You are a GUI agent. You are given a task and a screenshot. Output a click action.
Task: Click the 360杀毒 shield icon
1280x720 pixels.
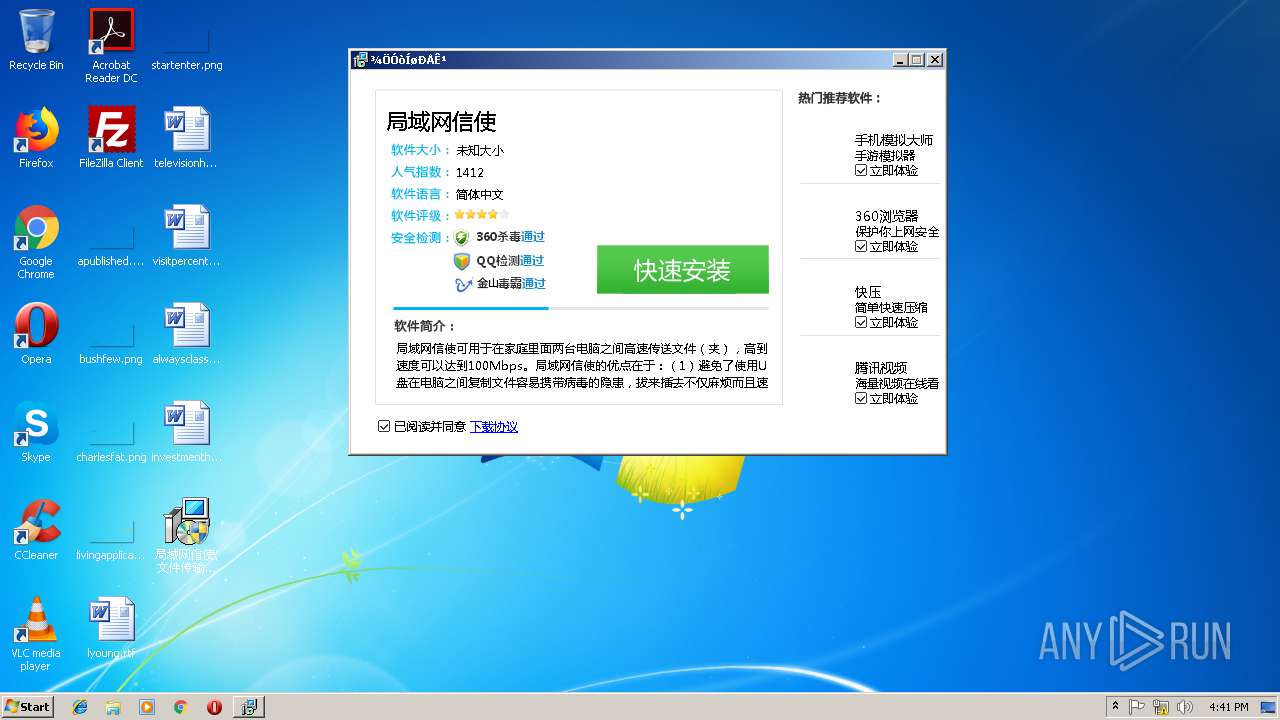point(461,238)
